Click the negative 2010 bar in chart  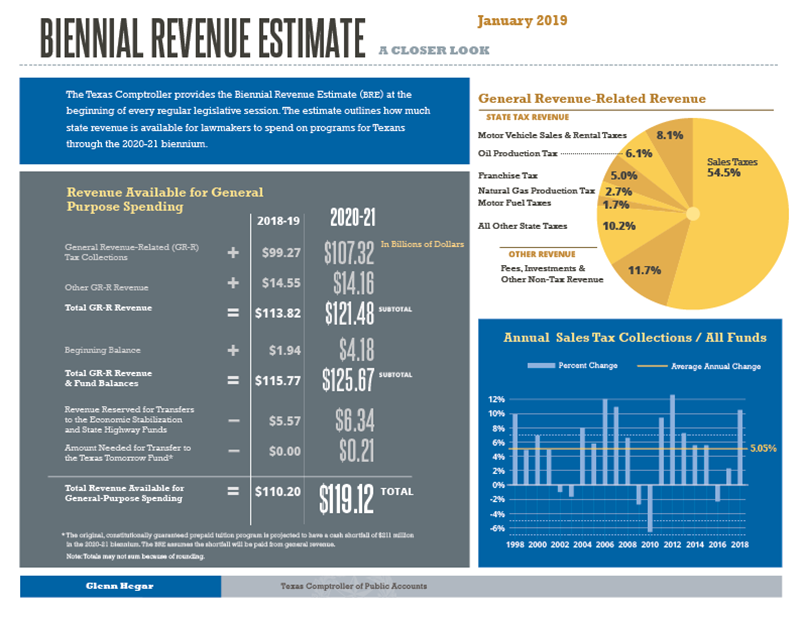649,508
